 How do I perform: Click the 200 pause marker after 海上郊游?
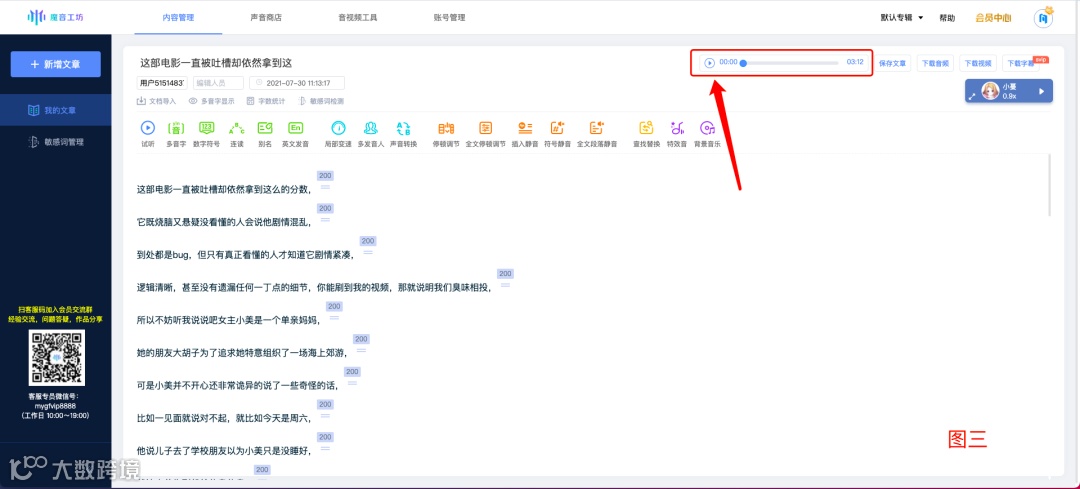tap(361, 339)
